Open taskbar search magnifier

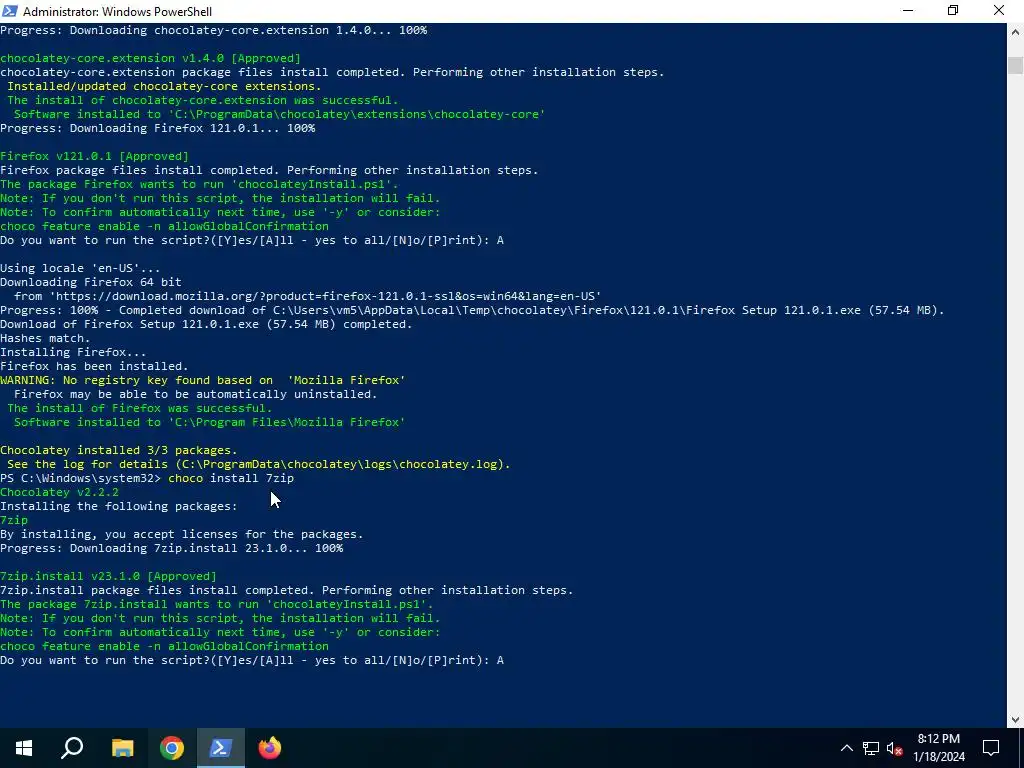click(72, 748)
